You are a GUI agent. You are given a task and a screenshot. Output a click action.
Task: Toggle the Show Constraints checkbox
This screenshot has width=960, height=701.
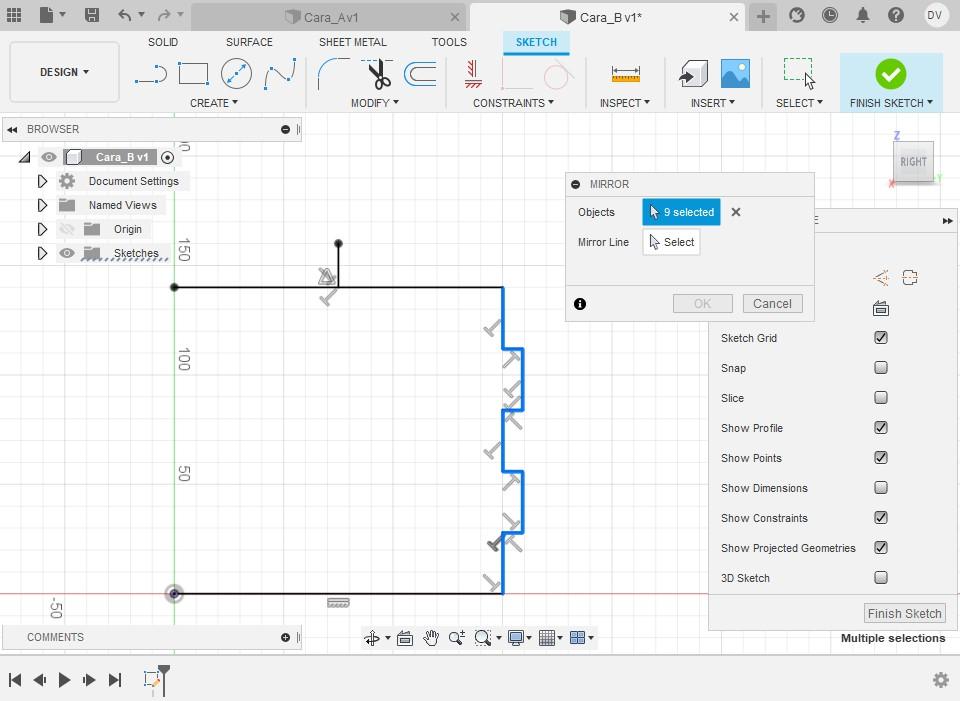[x=881, y=517]
